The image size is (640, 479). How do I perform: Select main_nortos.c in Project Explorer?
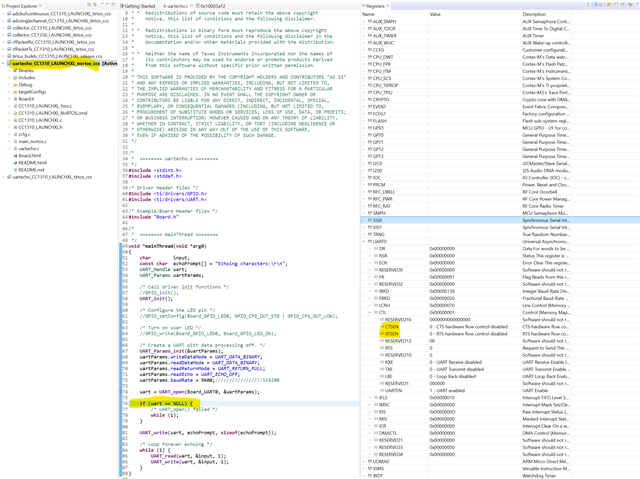tap(32, 142)
